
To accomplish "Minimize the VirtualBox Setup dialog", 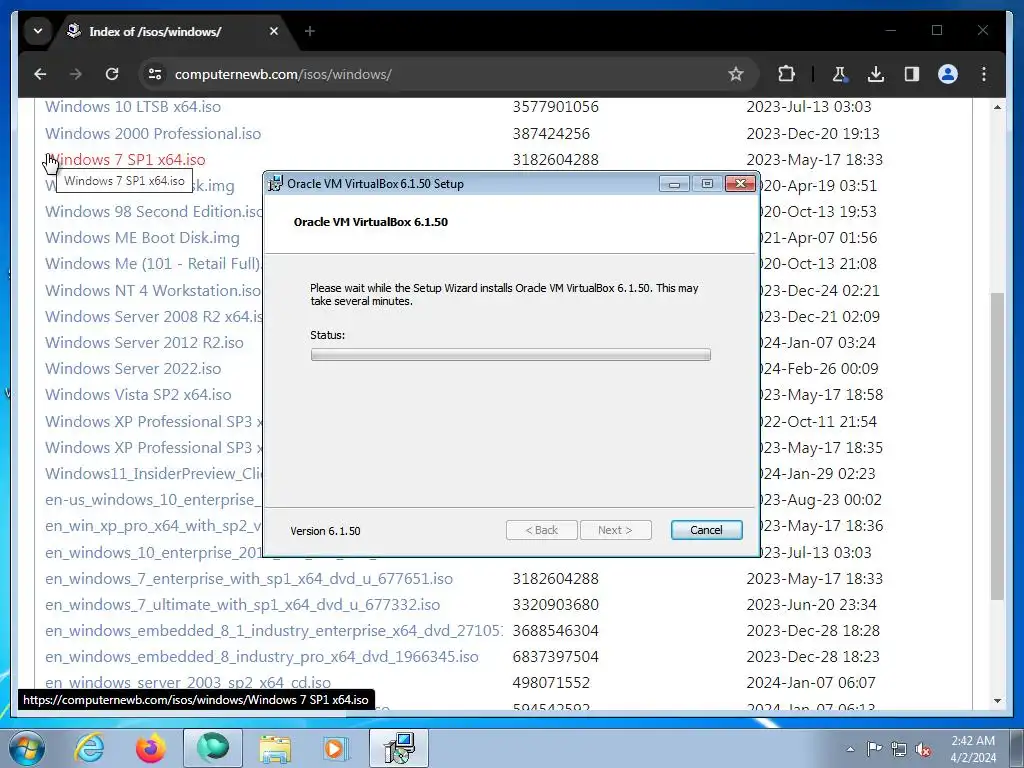I will point(674,184).
